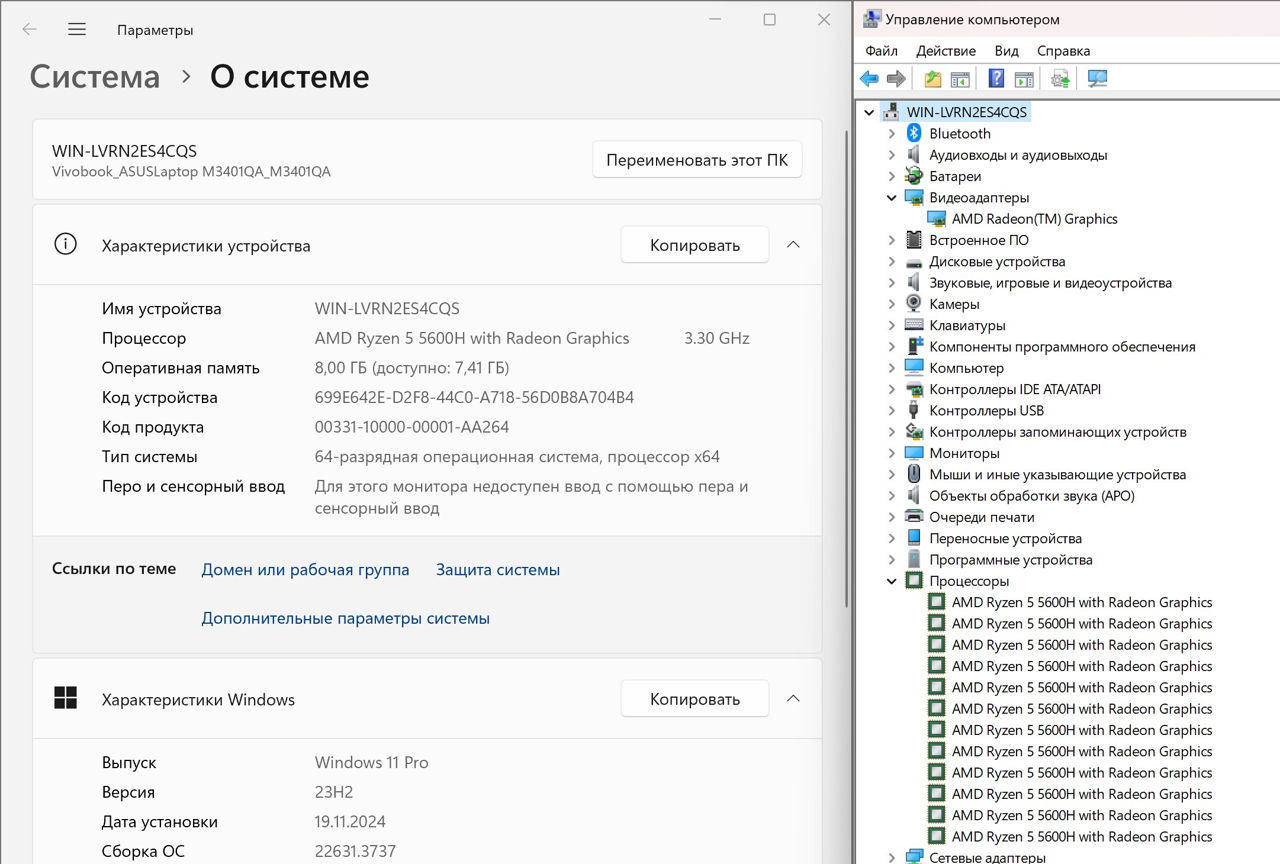Expand the Контроллеры IDE ATA/ATAPI node
This screenshot has height=864, width=1280.
892,389
